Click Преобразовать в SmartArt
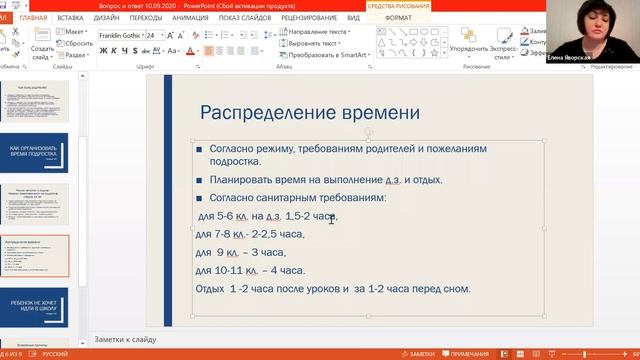This screenshot has width=640, height=360. [x=325, y=55]
